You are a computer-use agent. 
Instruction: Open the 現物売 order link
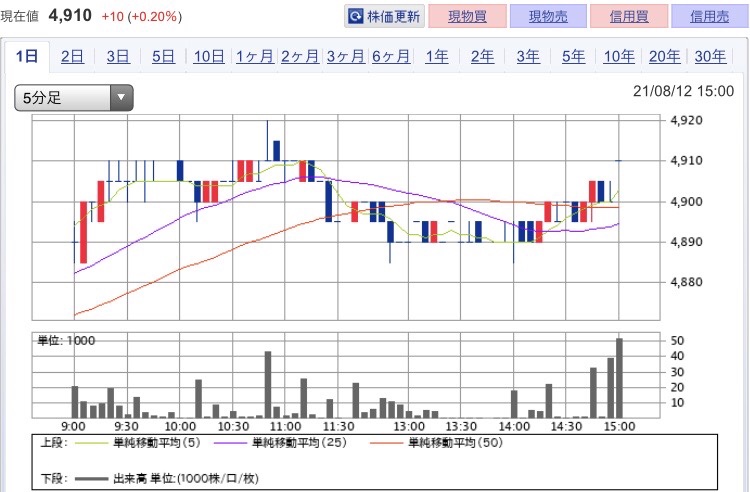(548, 16)
